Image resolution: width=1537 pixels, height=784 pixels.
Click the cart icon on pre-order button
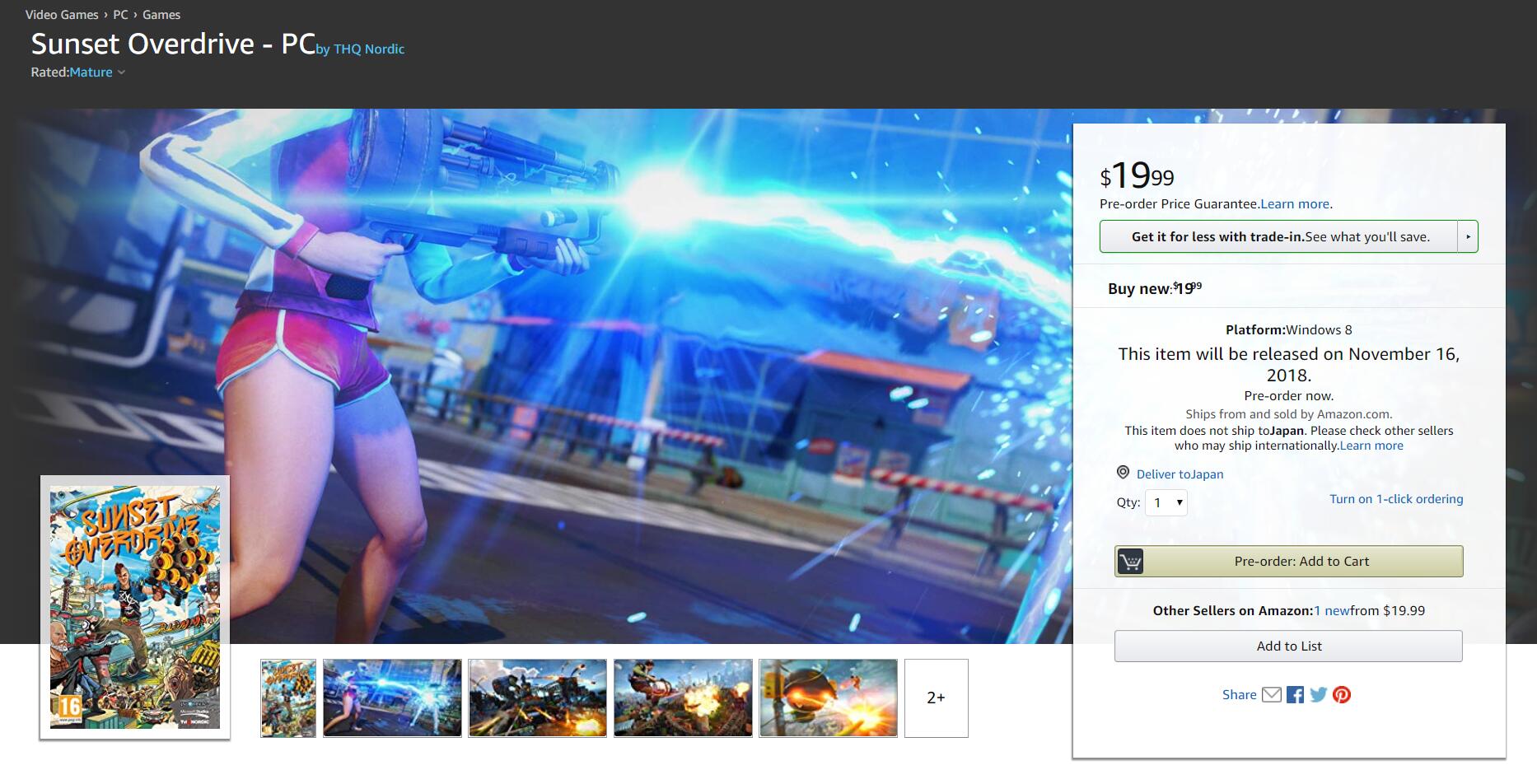click(x=1130, y=562)
